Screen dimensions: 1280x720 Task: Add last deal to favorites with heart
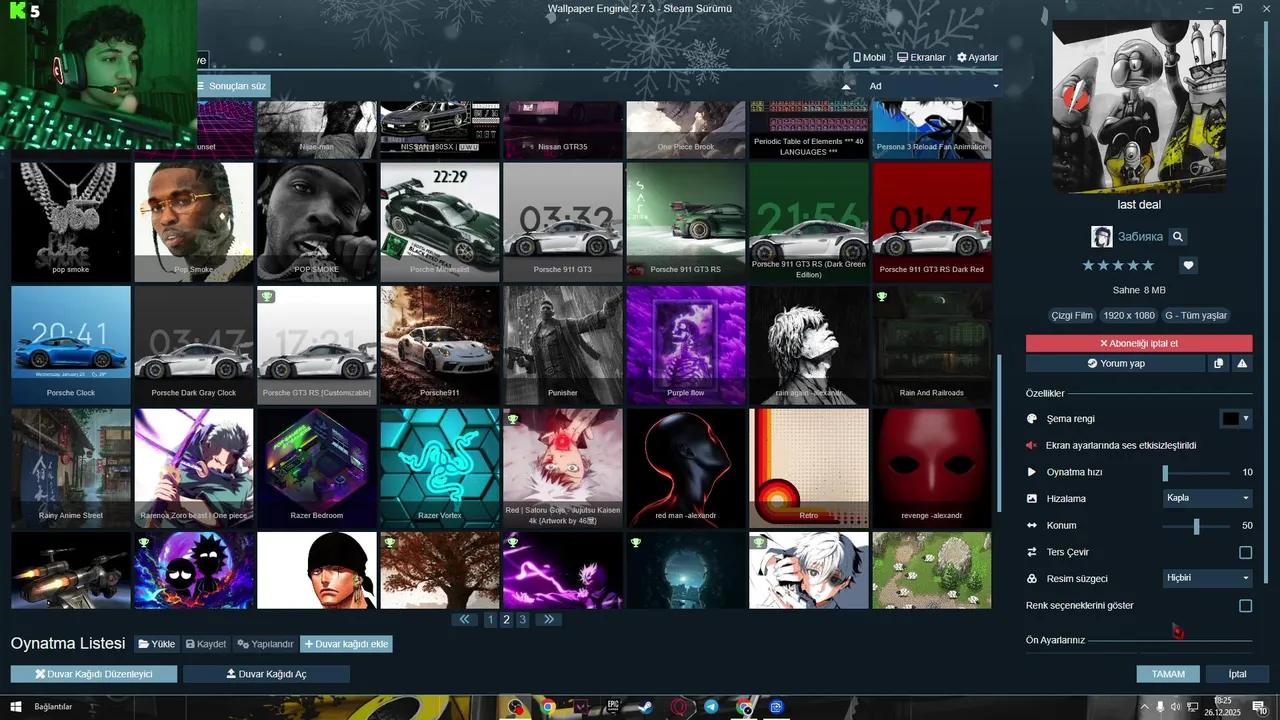[x=1188, y=265]
